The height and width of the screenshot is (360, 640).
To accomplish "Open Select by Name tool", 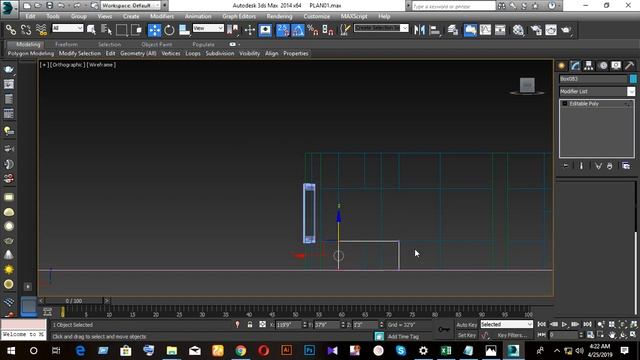I will [106, 30].
